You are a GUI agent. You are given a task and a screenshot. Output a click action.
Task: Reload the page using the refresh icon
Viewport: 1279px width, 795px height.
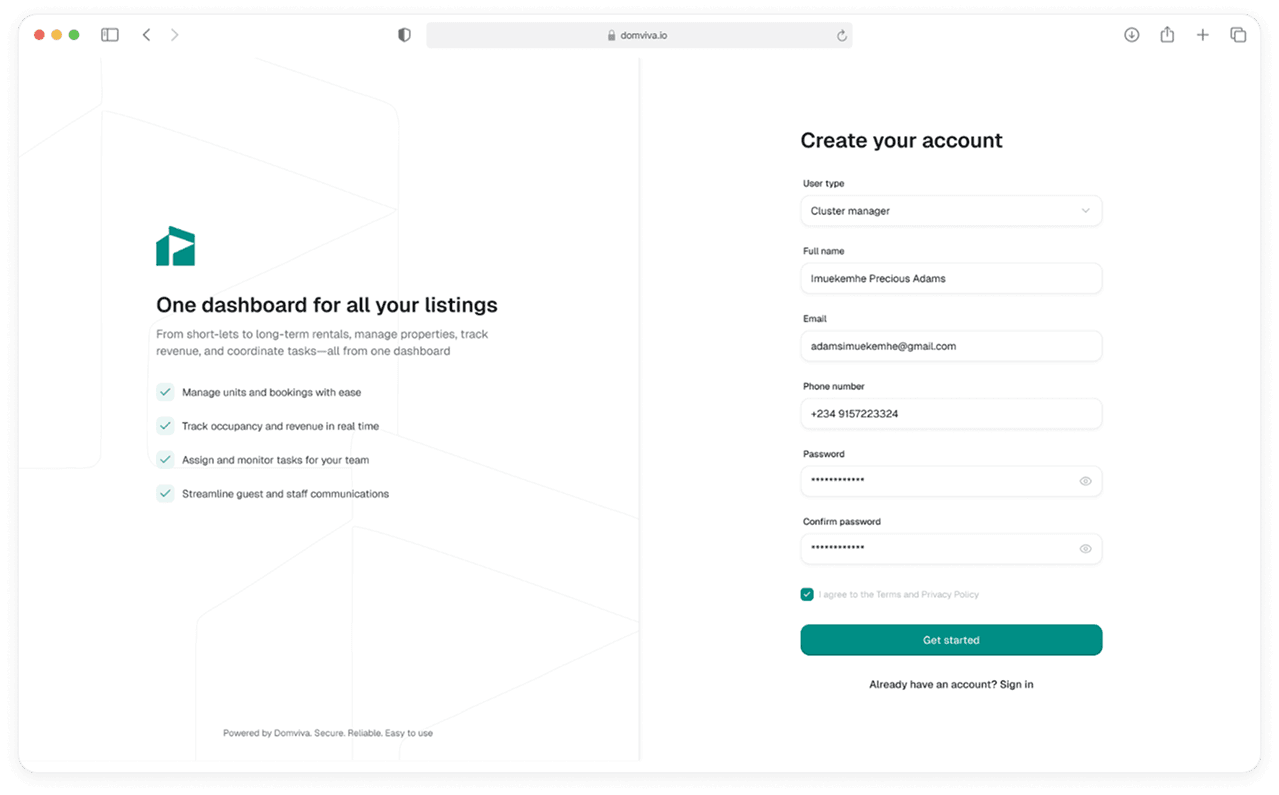point(842,36)
